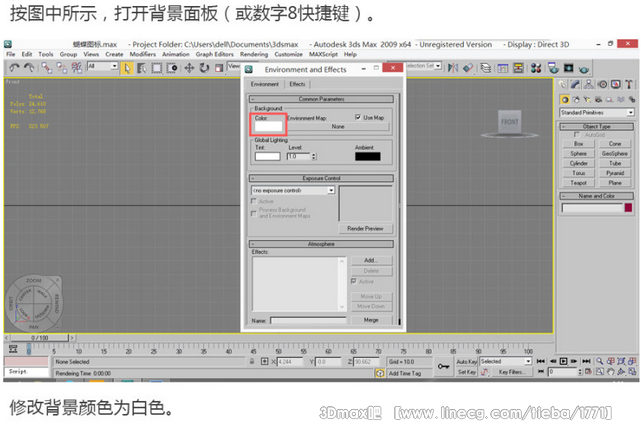Switch to the Modify command panel
This screenshot has height=430, width=641.
point(575,85)
